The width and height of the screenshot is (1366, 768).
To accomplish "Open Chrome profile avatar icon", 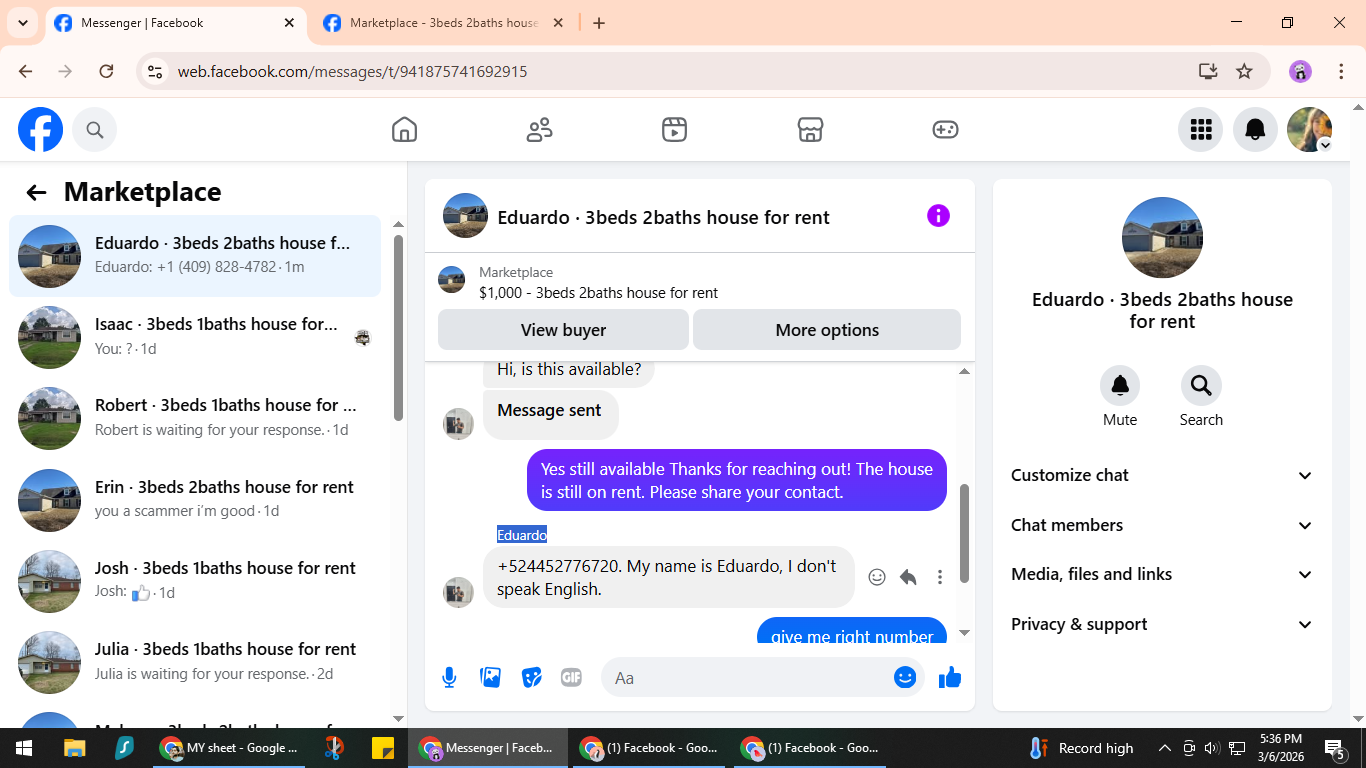I will tap(1300, 71).
